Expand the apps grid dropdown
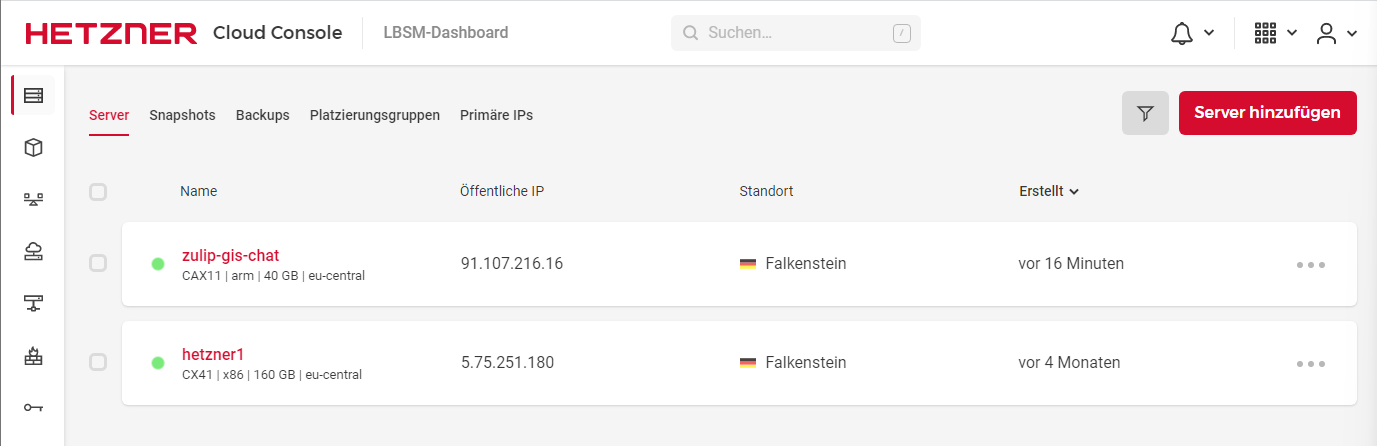Screen dimensions: 1377x446 click(x=1275, y=33)
